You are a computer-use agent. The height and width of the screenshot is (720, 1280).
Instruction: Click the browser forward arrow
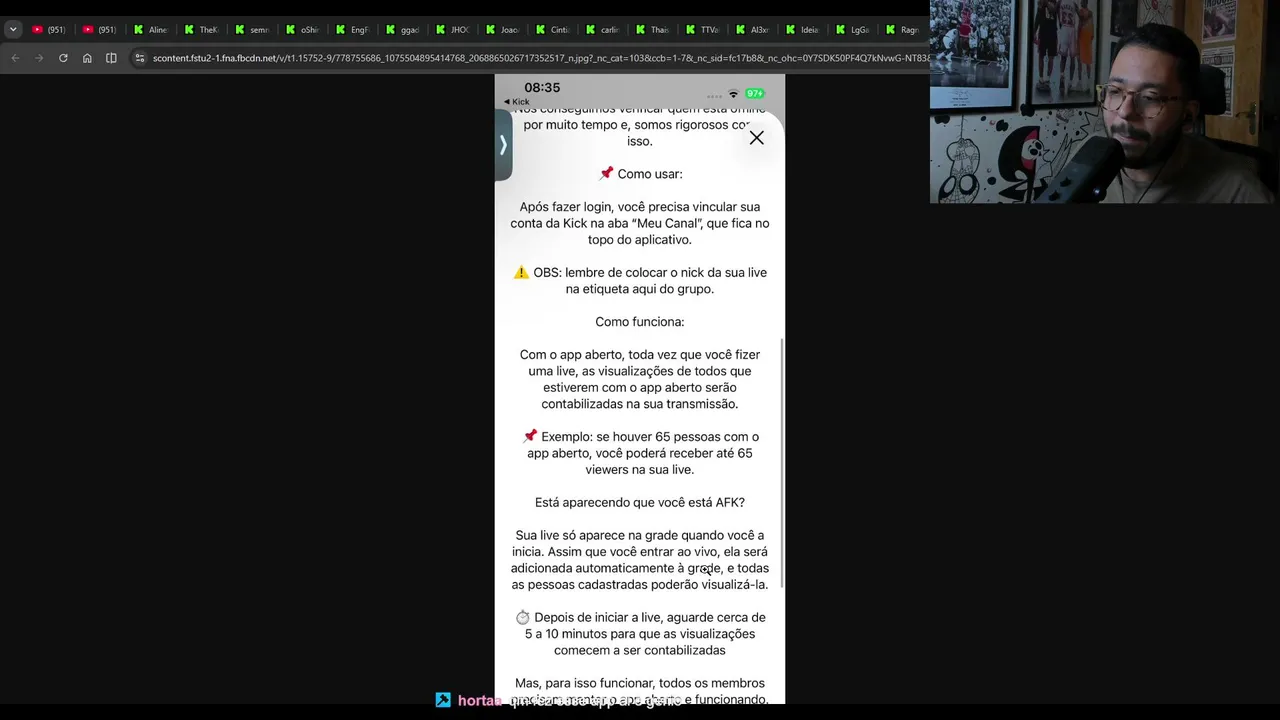[39, 58]
